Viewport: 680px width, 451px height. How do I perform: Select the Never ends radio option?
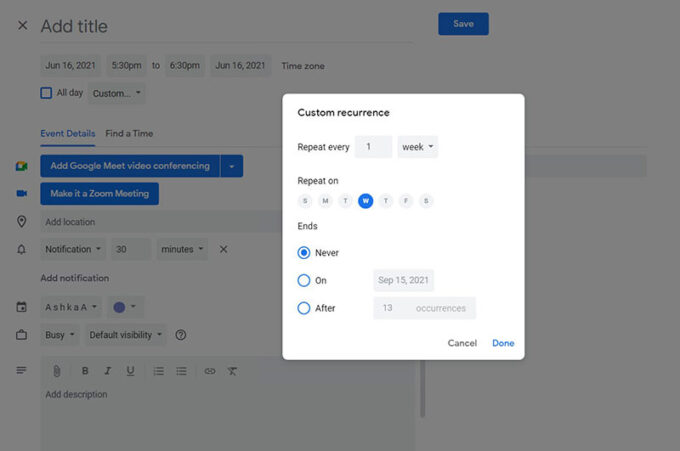(x=304, y=253)
